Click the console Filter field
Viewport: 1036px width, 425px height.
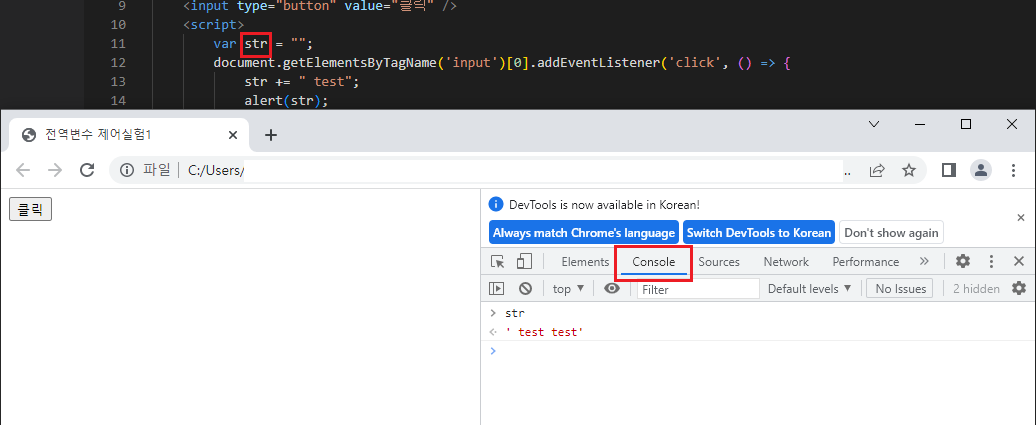coord(698,289)
